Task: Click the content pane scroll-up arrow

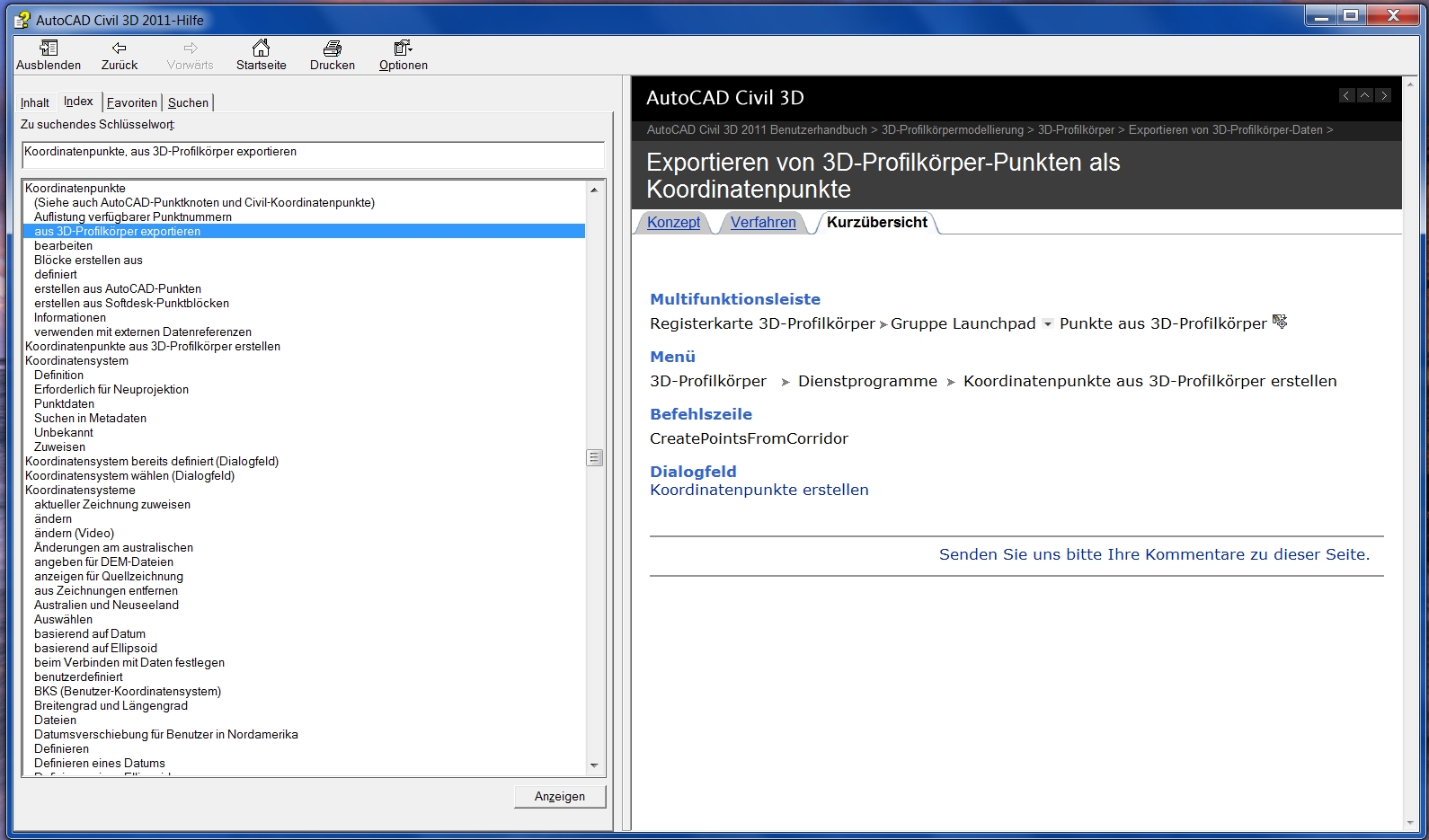Action: click(x=1410, y=84)
